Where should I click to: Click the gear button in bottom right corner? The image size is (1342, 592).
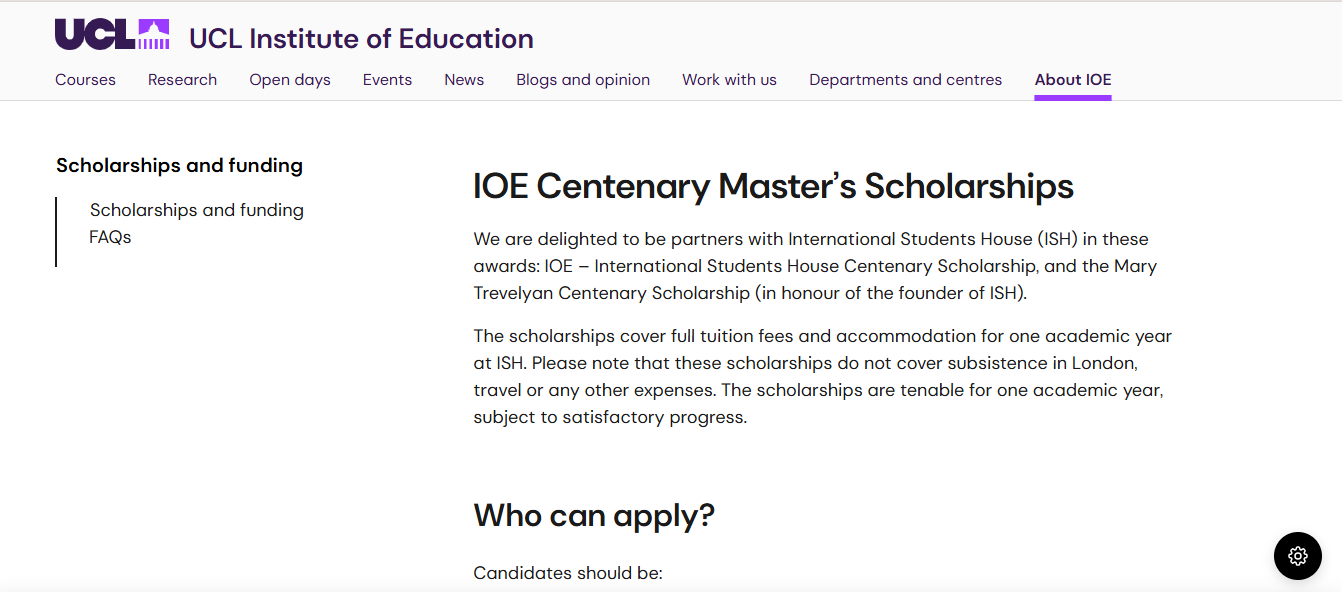coord(1297,556)
